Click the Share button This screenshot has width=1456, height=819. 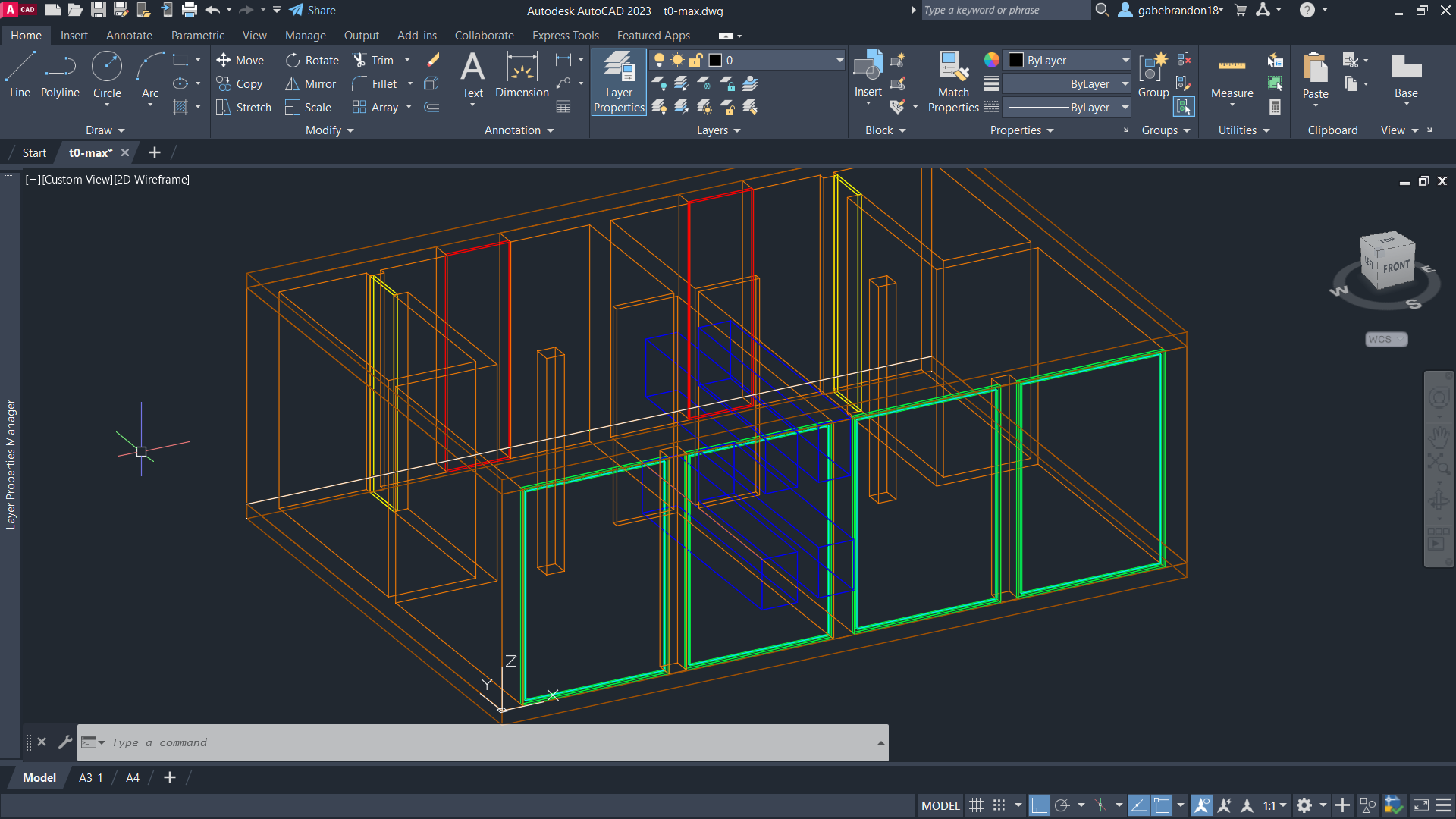pyautogui.click(x=312, y=11)
